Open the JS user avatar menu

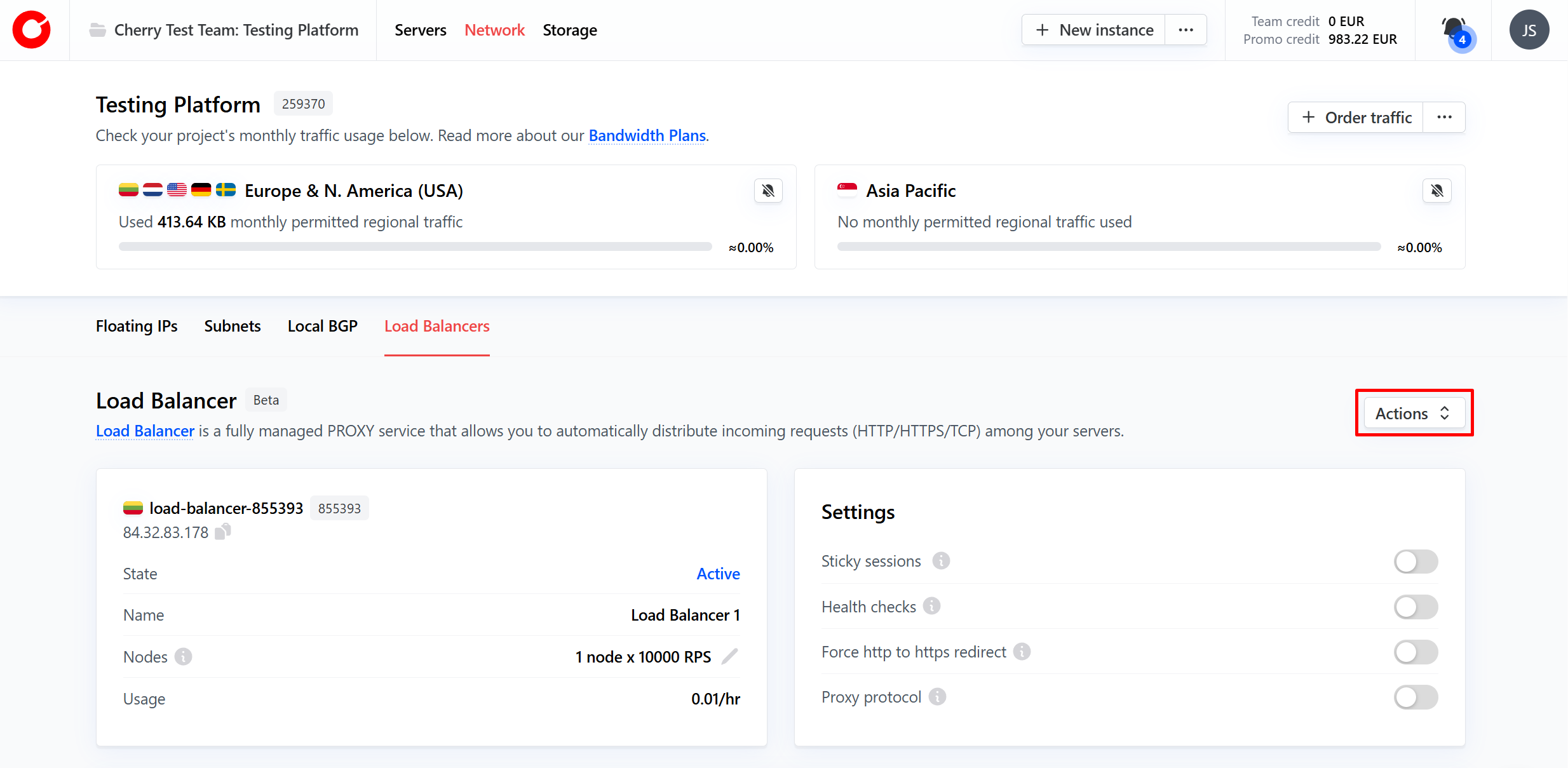(x=1529, y=30)
